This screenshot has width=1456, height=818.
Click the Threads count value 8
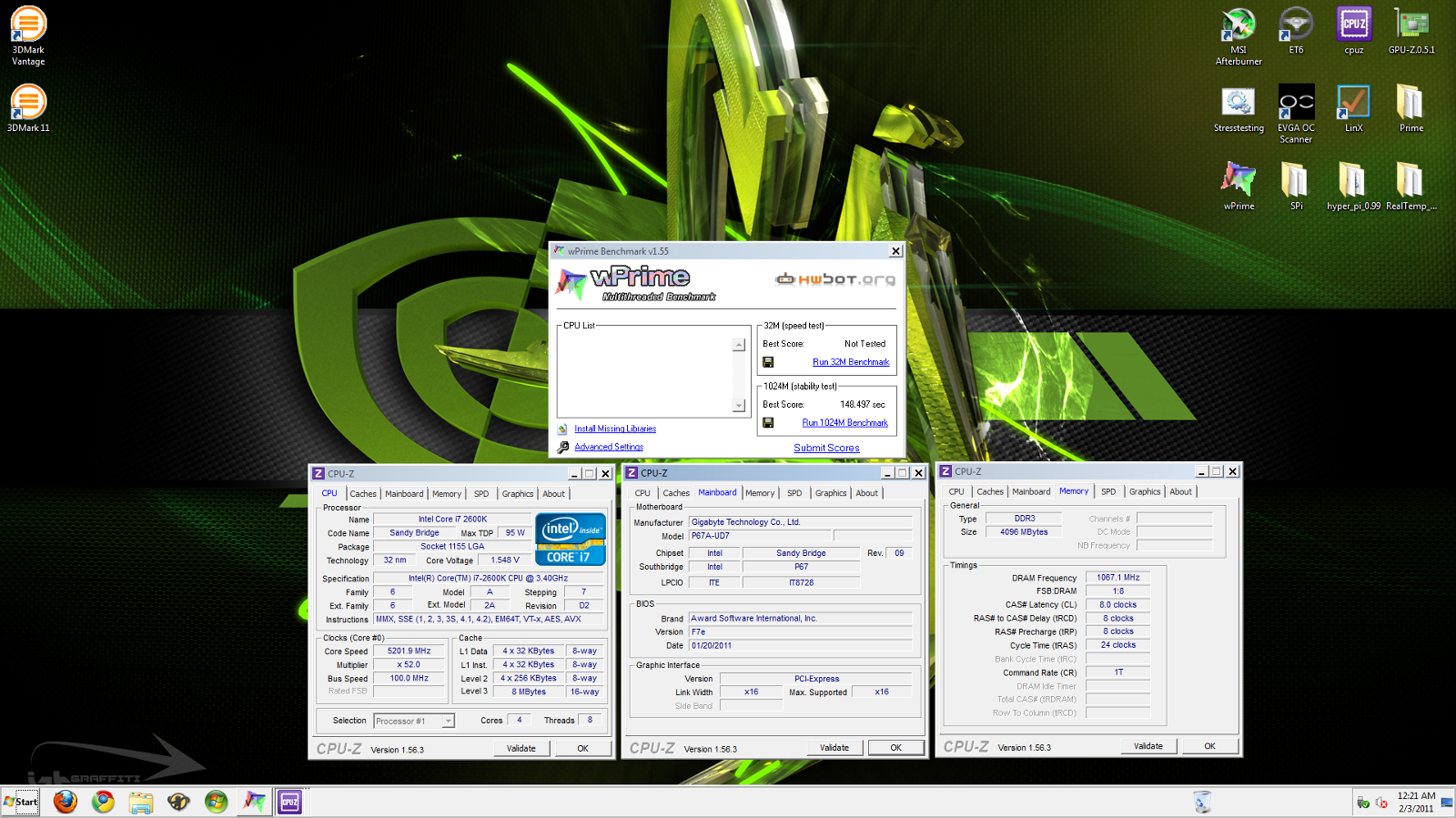coord(590,720)
